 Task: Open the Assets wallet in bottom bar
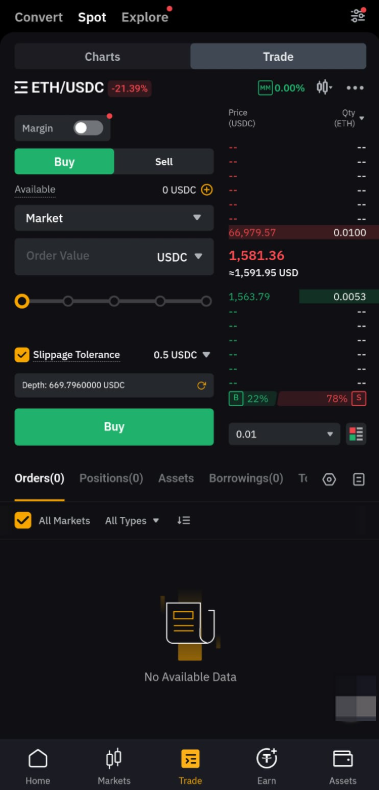pos(343,766)
